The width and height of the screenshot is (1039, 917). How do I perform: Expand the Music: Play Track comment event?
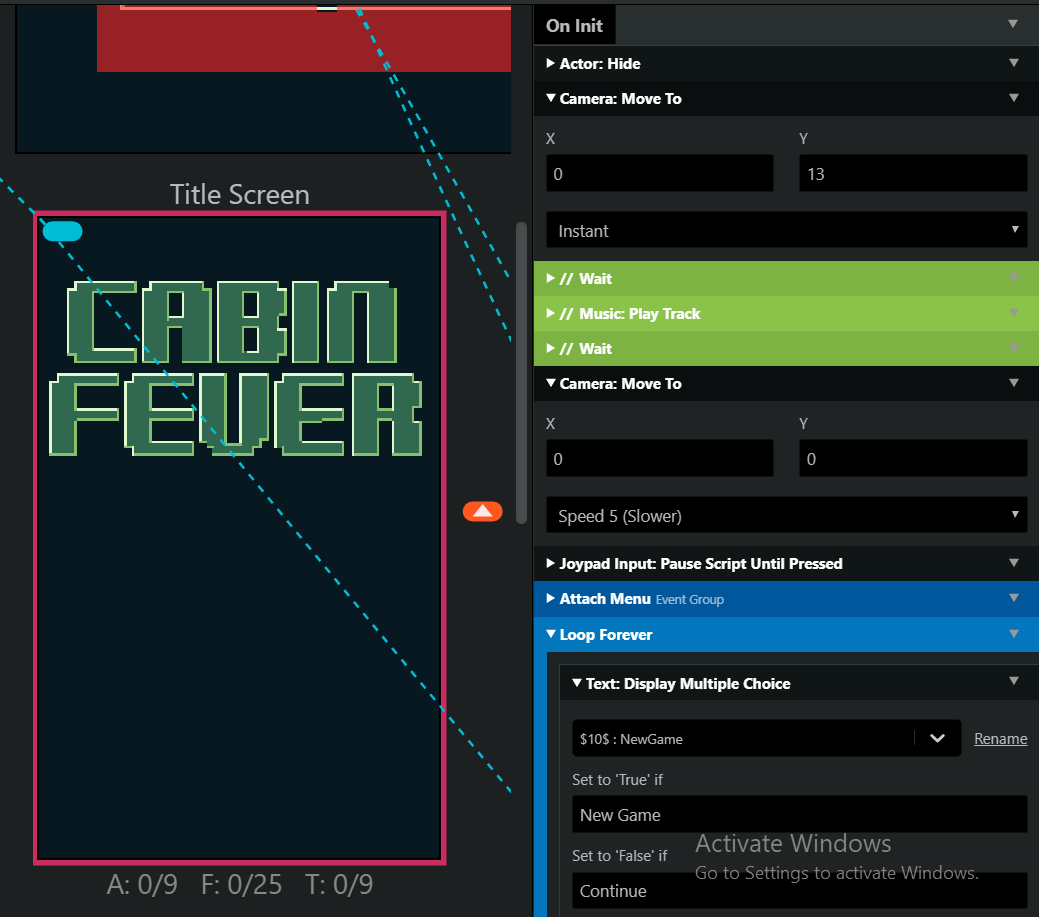click(x=550, y=313)
